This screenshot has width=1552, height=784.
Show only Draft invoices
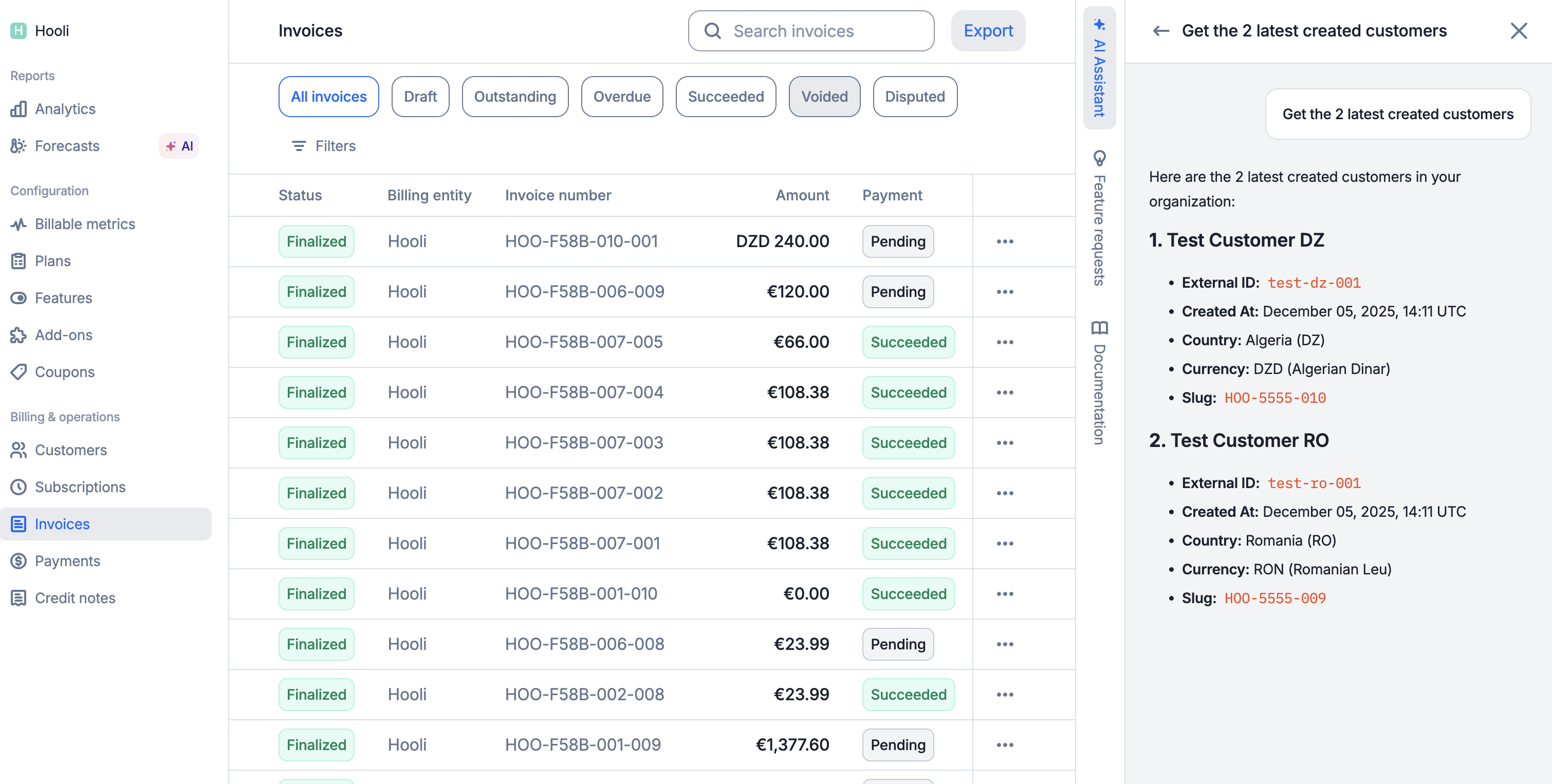(420, 97)
